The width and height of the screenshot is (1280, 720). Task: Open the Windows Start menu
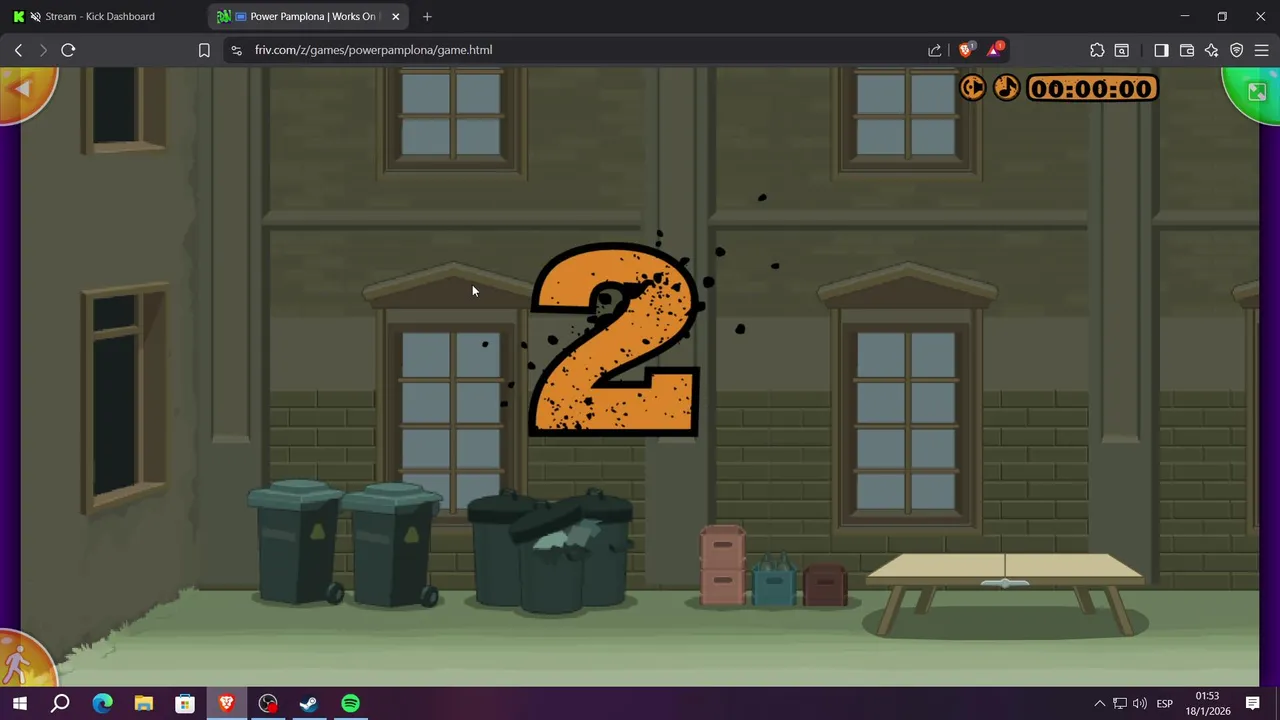pyautogui.click(x=19, y=704)
